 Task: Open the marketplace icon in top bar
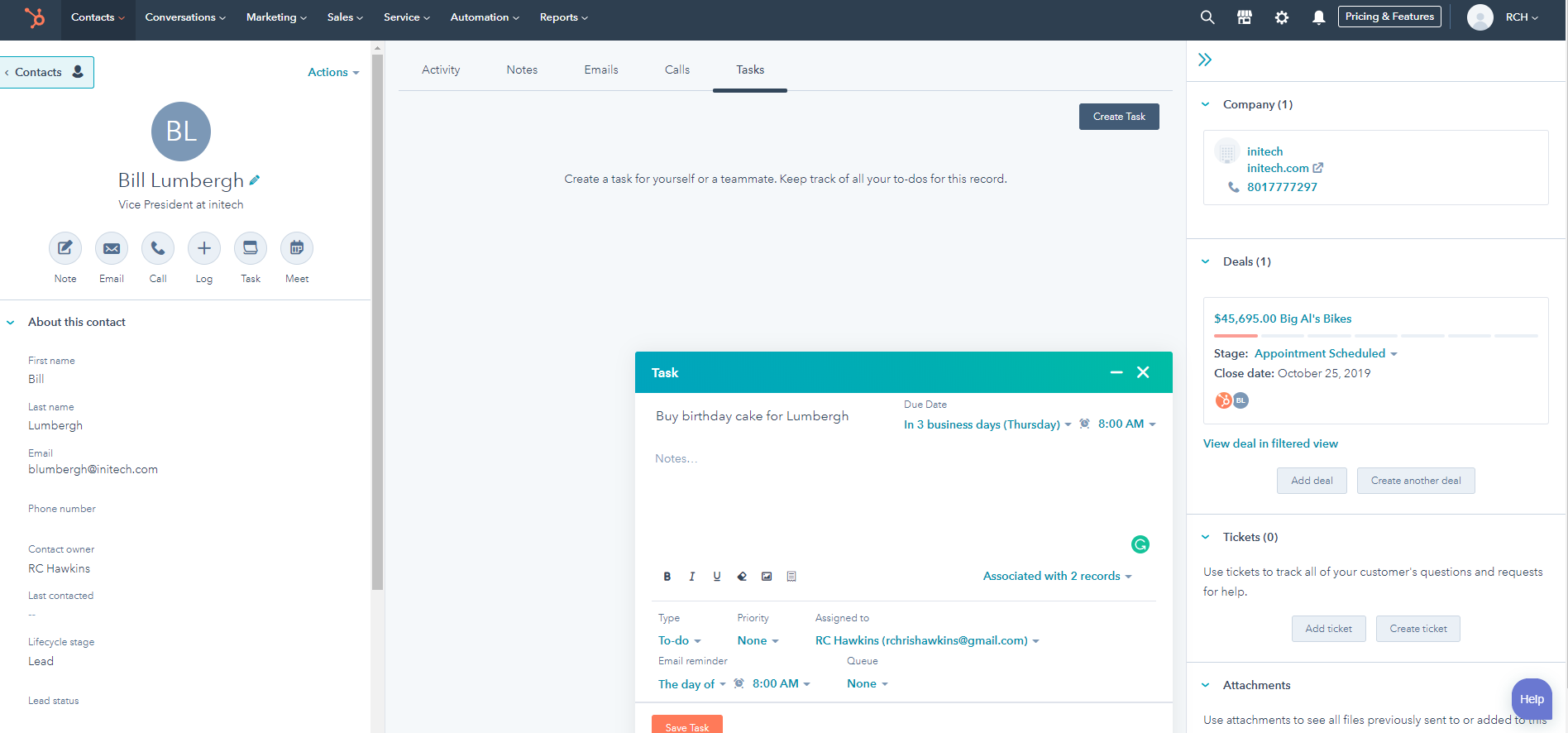point(1244,17)
